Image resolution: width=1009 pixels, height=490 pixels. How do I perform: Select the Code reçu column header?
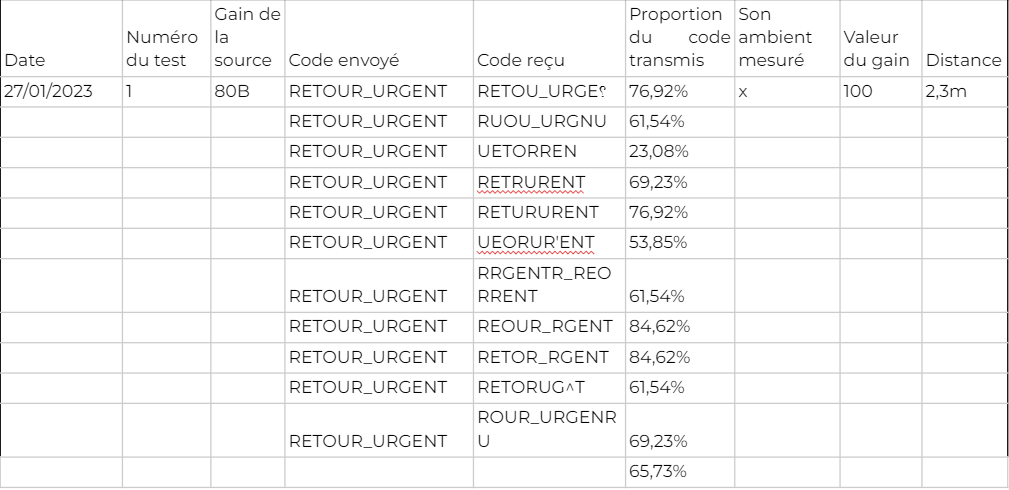point(550,39)
